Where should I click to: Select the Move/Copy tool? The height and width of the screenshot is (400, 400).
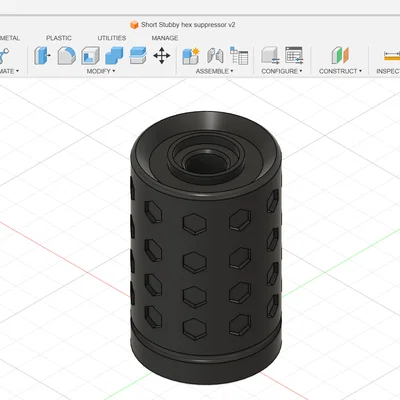coord(162,55)
